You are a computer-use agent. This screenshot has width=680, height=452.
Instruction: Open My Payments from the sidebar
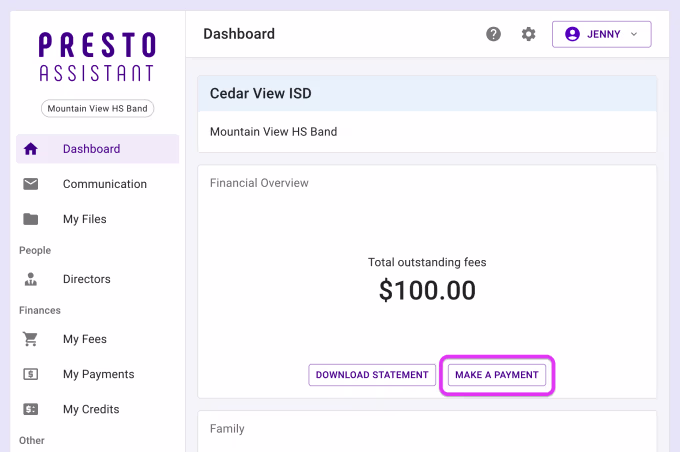point(98,374)
